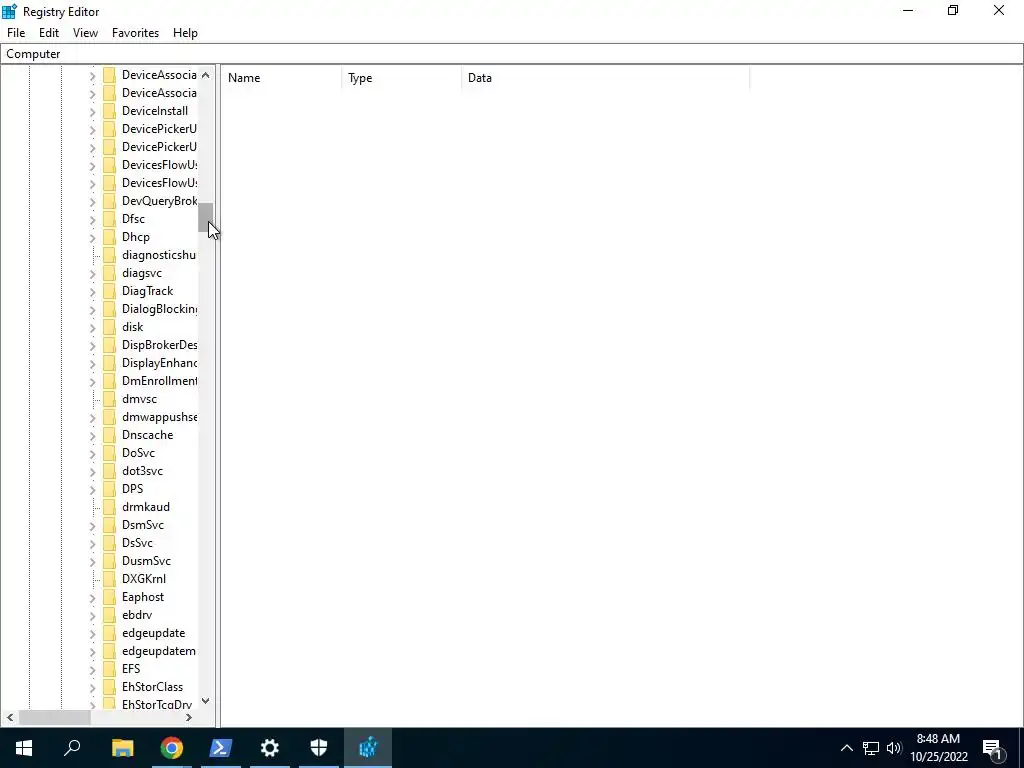Expand the Dfsc key

point(92,219)
